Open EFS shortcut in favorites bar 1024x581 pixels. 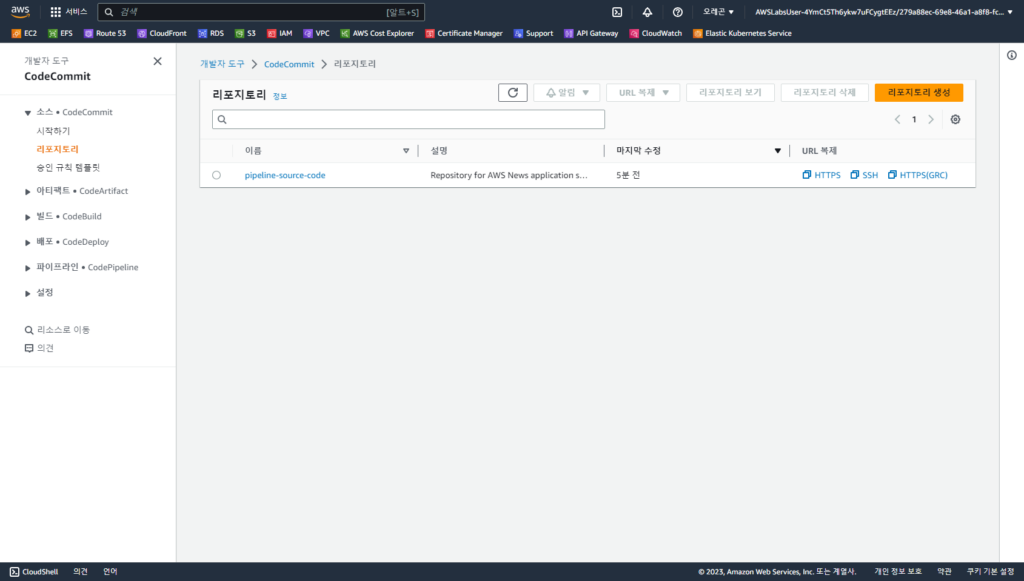click(x=60, y=33)
